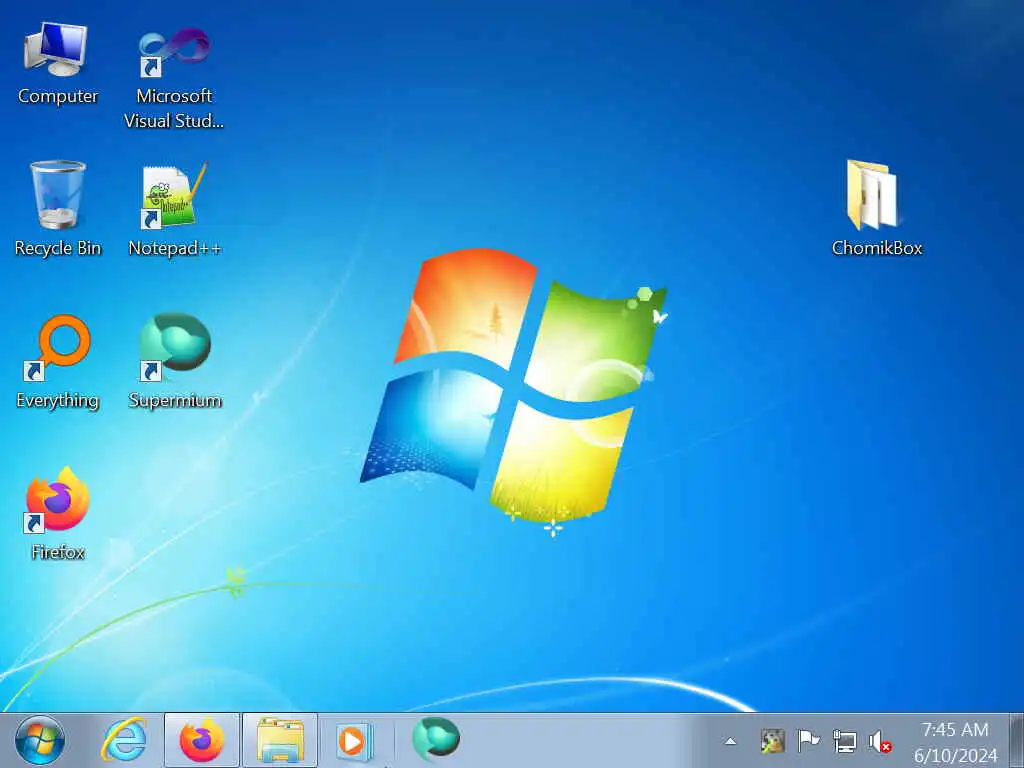Open Supermium from the taskbar

(436, 739)
